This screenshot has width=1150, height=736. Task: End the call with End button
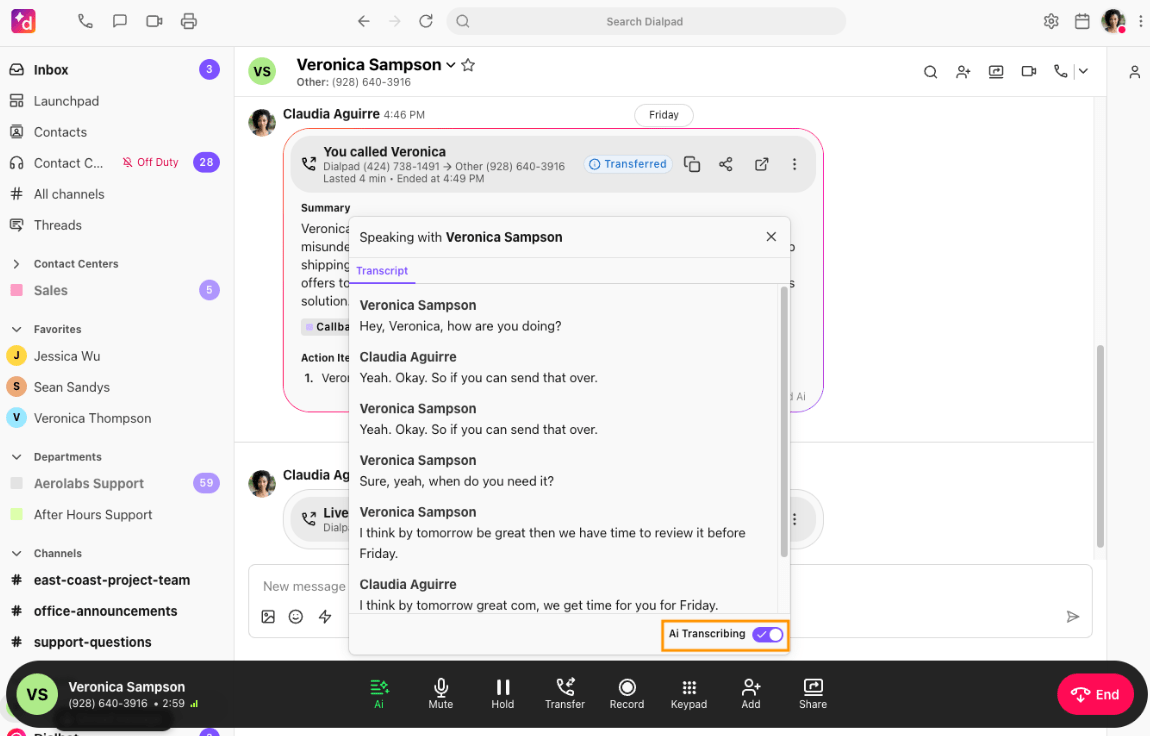pos(1095,694)
